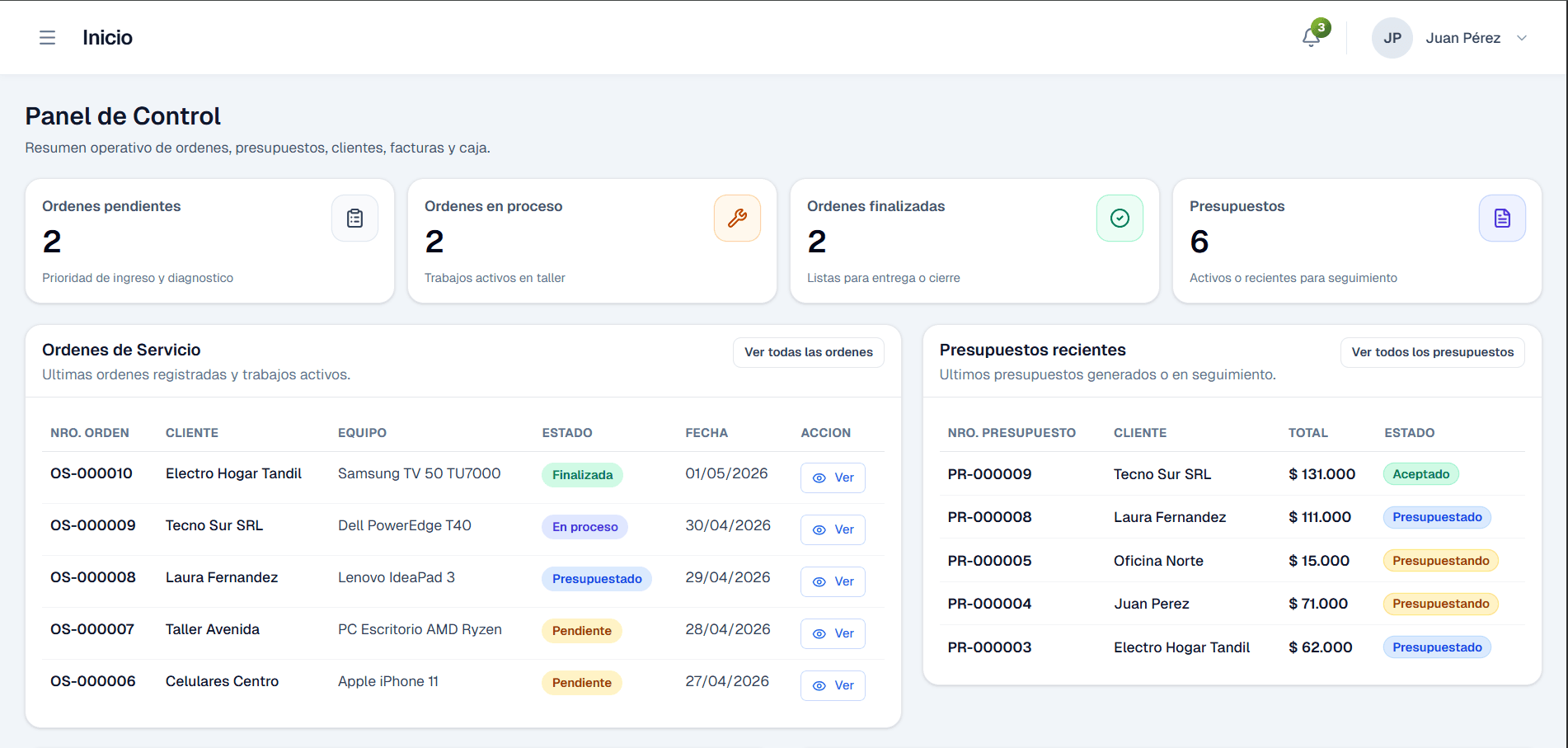This screenshot has width=1568, height=748.
Task: View order OS-000007 with Ver button
Action: 833,633
